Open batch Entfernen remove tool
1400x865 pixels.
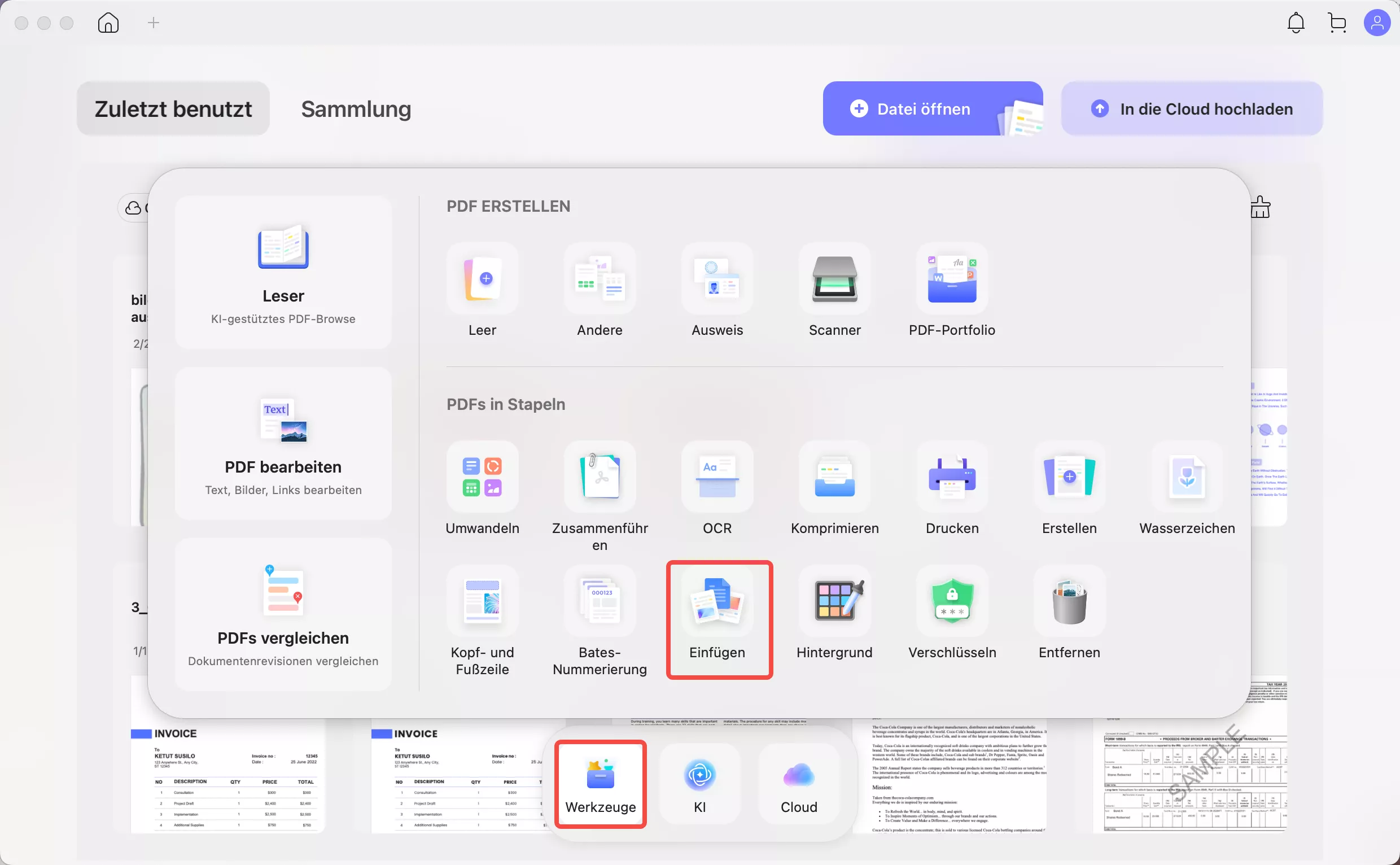click(1069, 613)
